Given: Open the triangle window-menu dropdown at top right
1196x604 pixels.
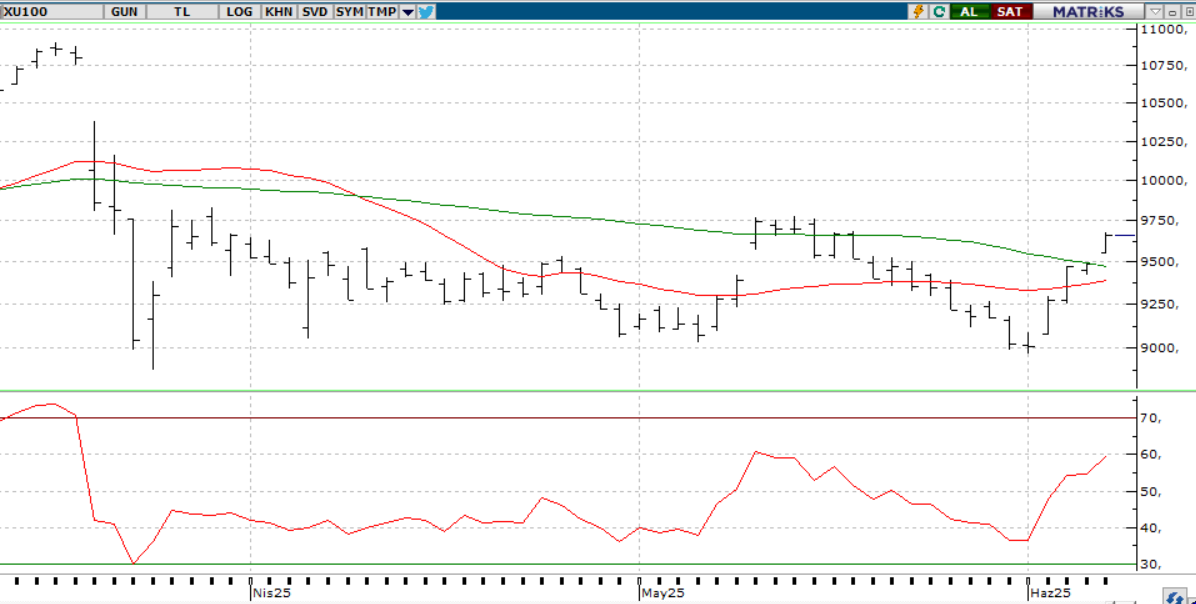Looking at the screenshot, I should pyautogui.click(x=1155, y=11).
